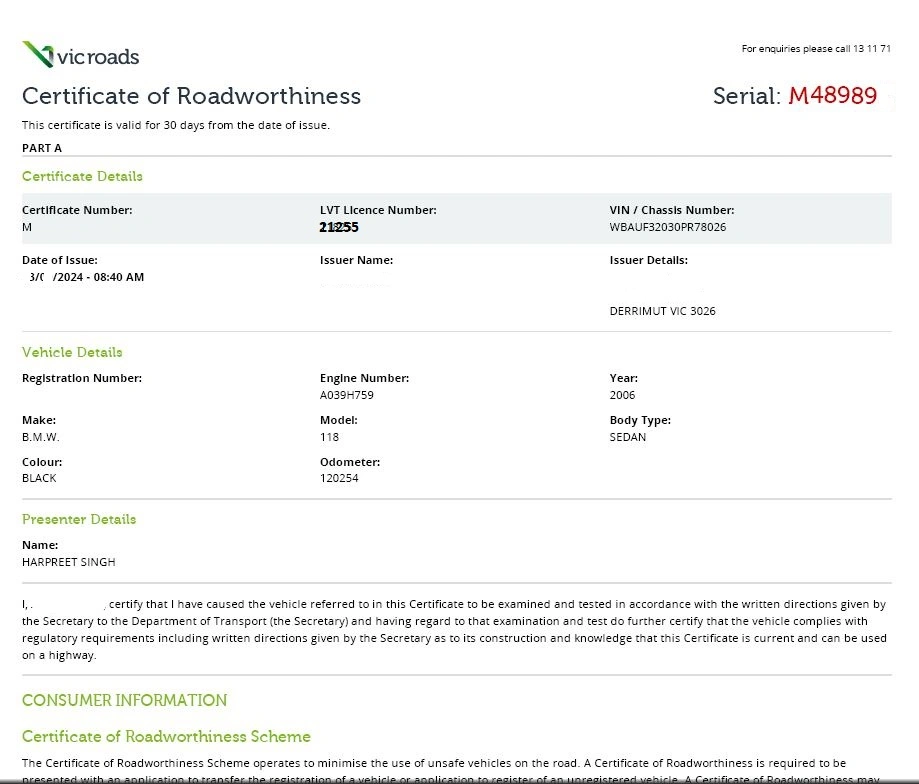Image resolution: width=919 pixels, height=784 pixels.
Task: Click the Model value 118
Action: [x=329, y=437]
